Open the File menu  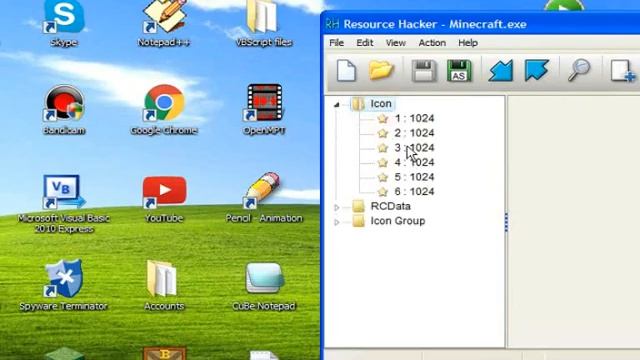[x=336, y=43]
